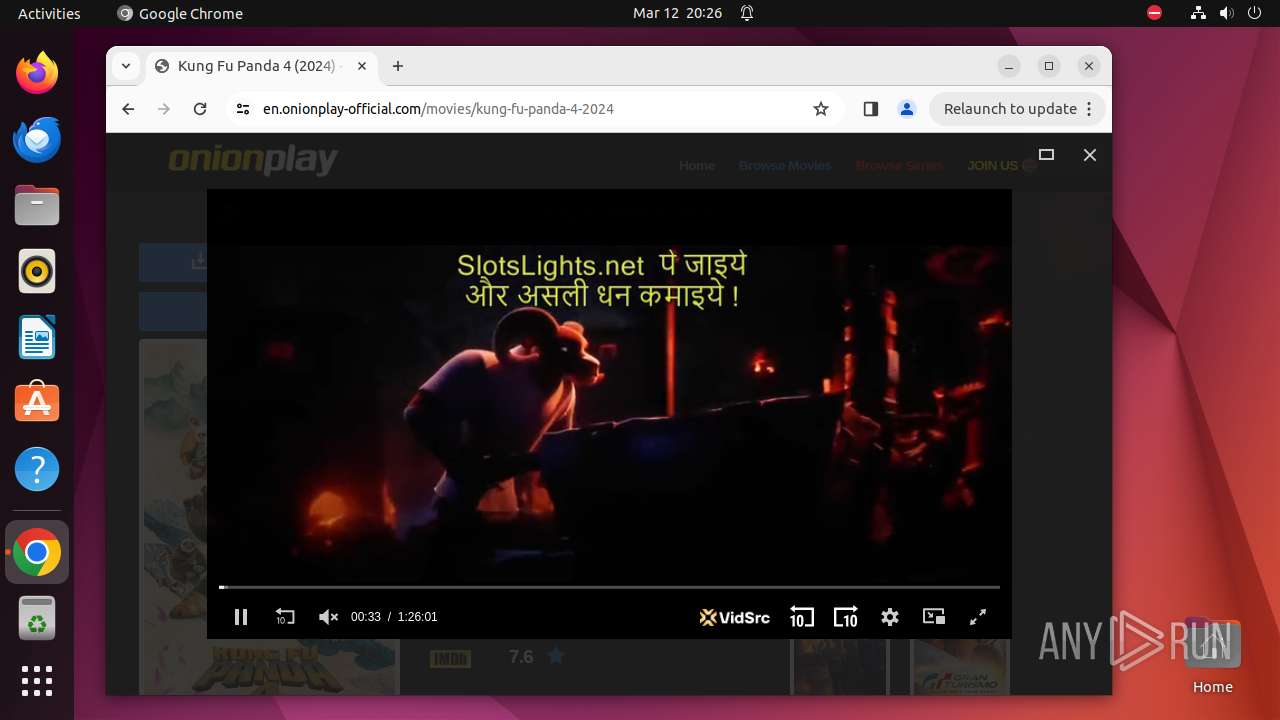This screenshot has width=1280, height=720.
Task: Skip back 10 seconds in video
Action: click(802, 617)
